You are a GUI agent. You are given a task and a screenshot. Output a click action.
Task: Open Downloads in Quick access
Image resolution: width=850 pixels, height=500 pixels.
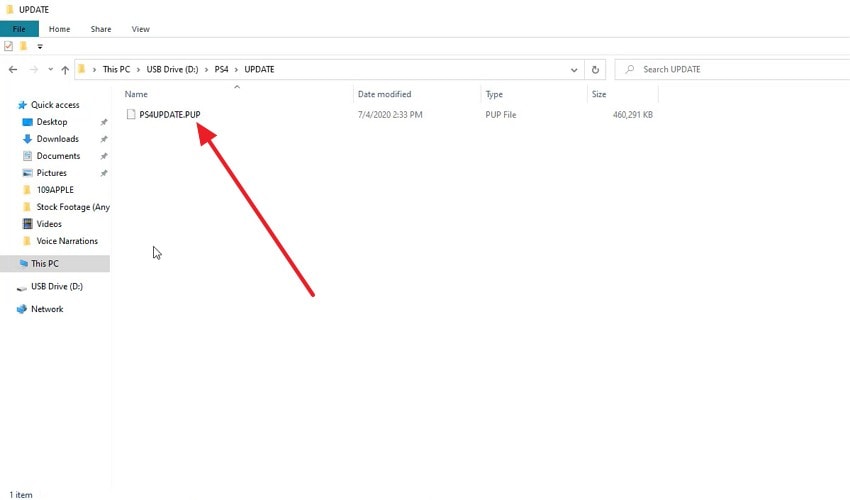click(57, 139)
